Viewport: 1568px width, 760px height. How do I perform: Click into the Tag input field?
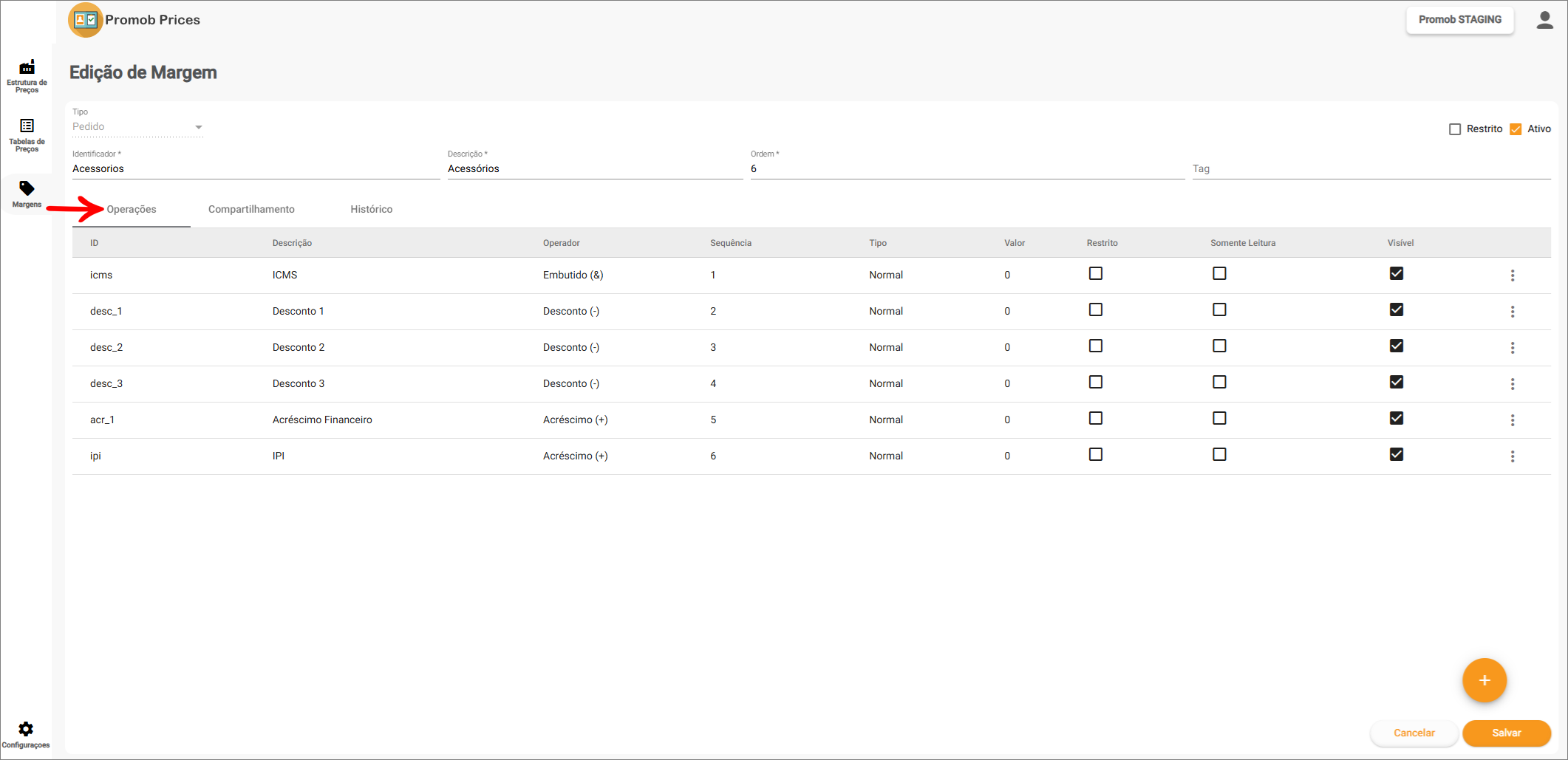pos(1371,169)
